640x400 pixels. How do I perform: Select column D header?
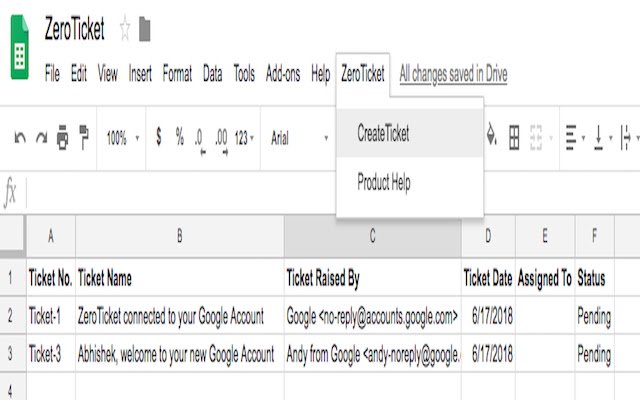click(488, 236)
